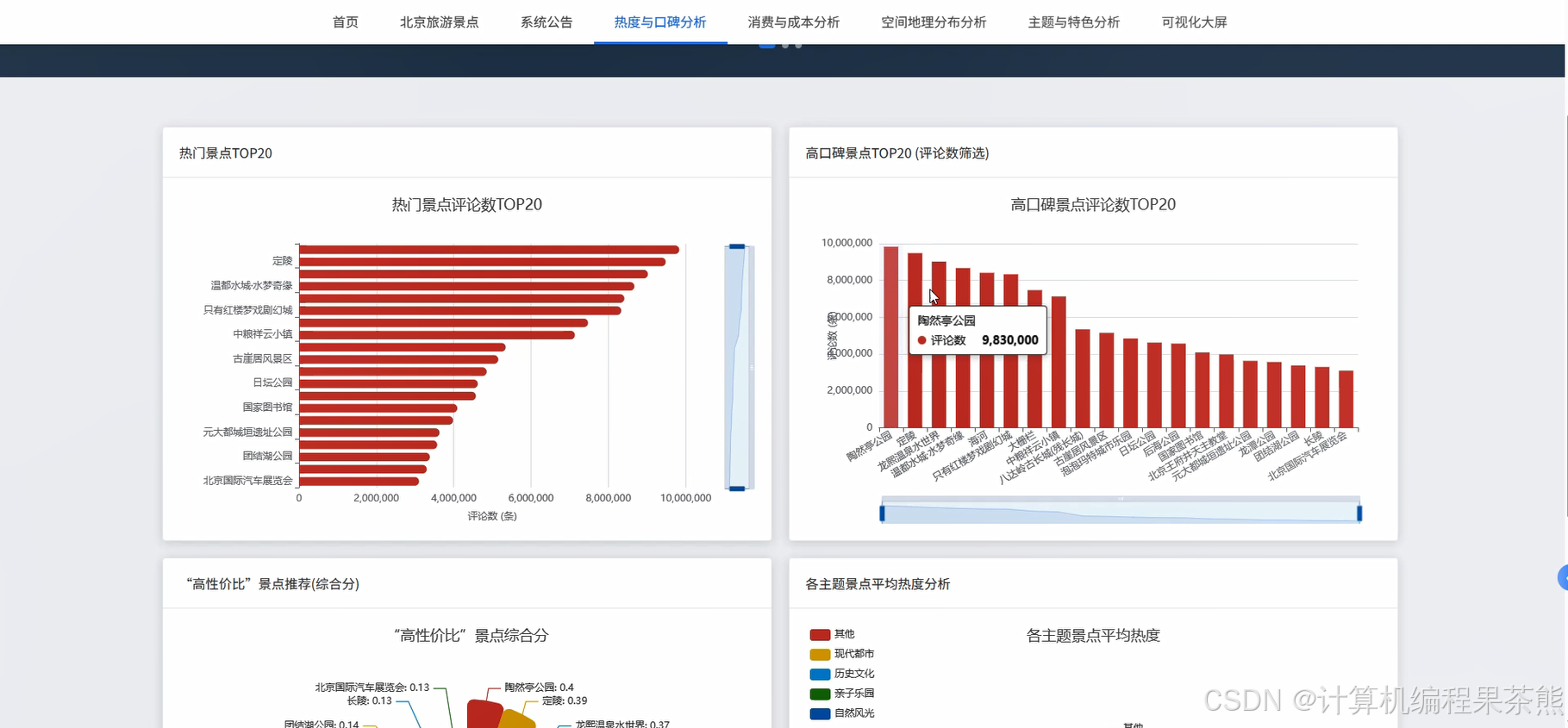Viewport: 1568px width, 728px height.
Task: Click the 评论数 (条) x-axis title
Action: (492, 516)
